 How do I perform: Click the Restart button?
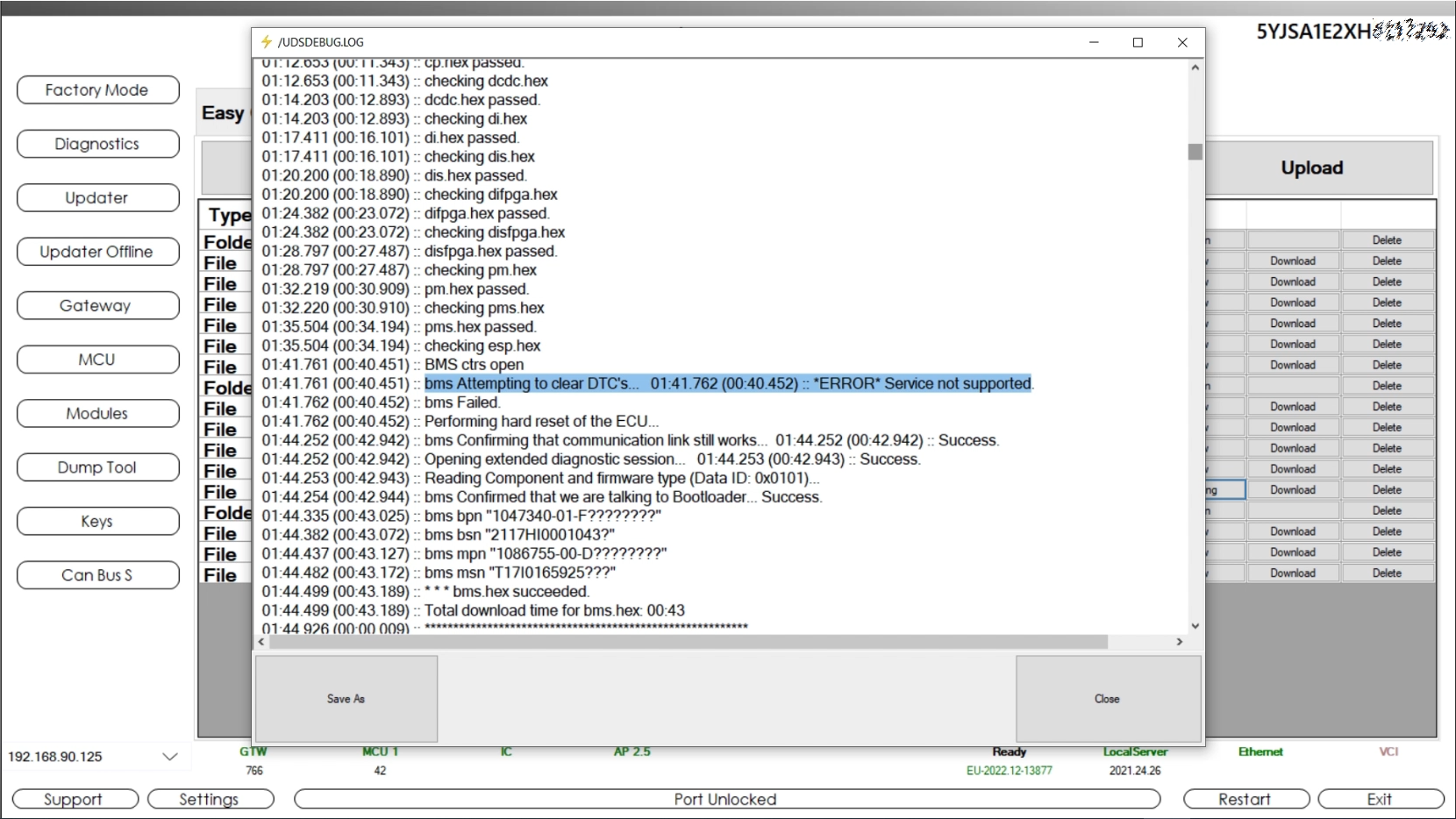(x=1245, y=799)
